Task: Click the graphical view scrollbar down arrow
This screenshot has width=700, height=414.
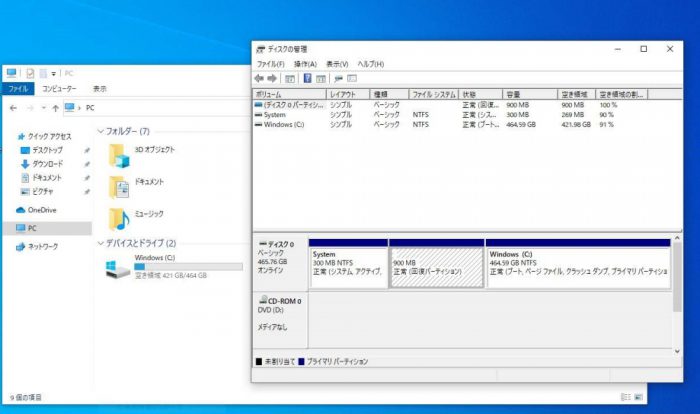Action: [x=677, y=351]
